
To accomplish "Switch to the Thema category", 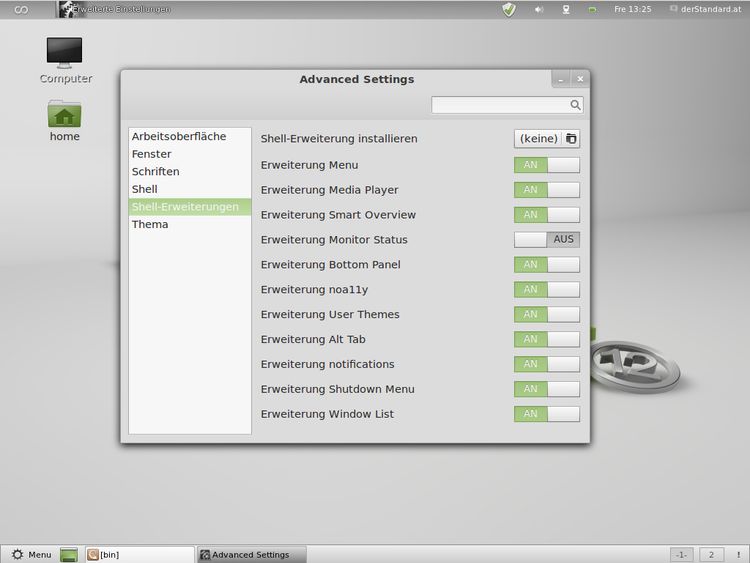I will click(150, 224).
